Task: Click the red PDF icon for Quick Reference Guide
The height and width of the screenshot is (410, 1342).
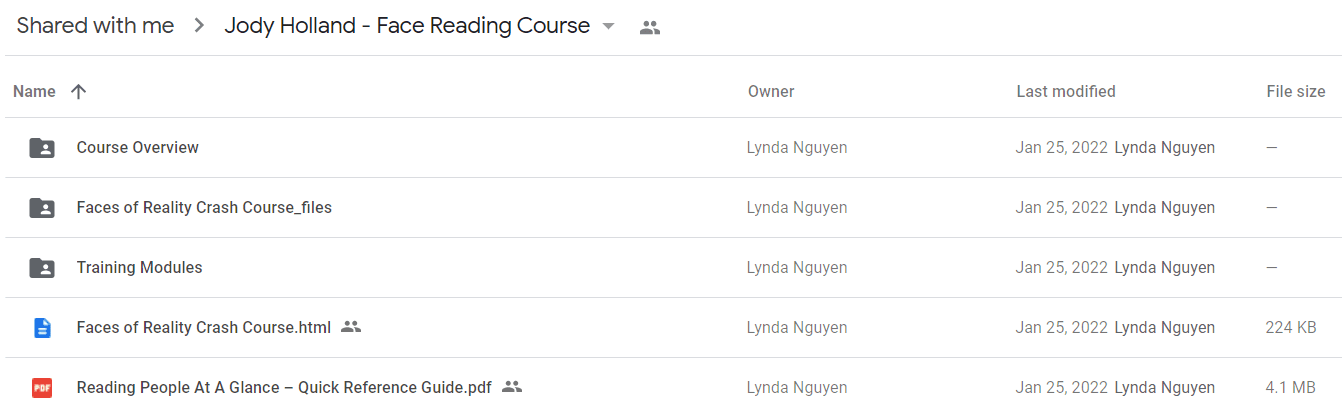Action: point(42,388)
